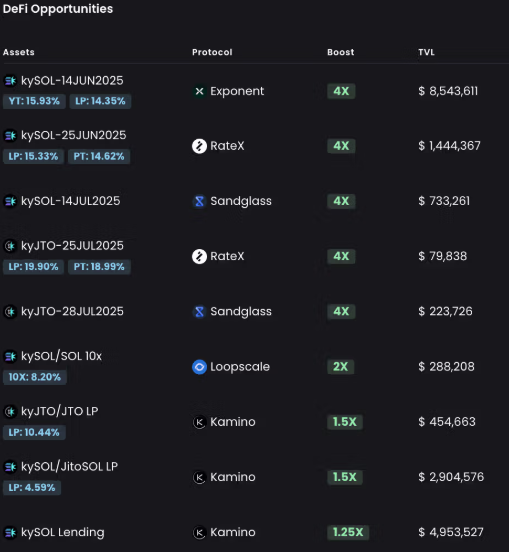This screenshot has height=552, width=509.
Task: Open the kySOL Lending opportunity
Action: point(63,533)
